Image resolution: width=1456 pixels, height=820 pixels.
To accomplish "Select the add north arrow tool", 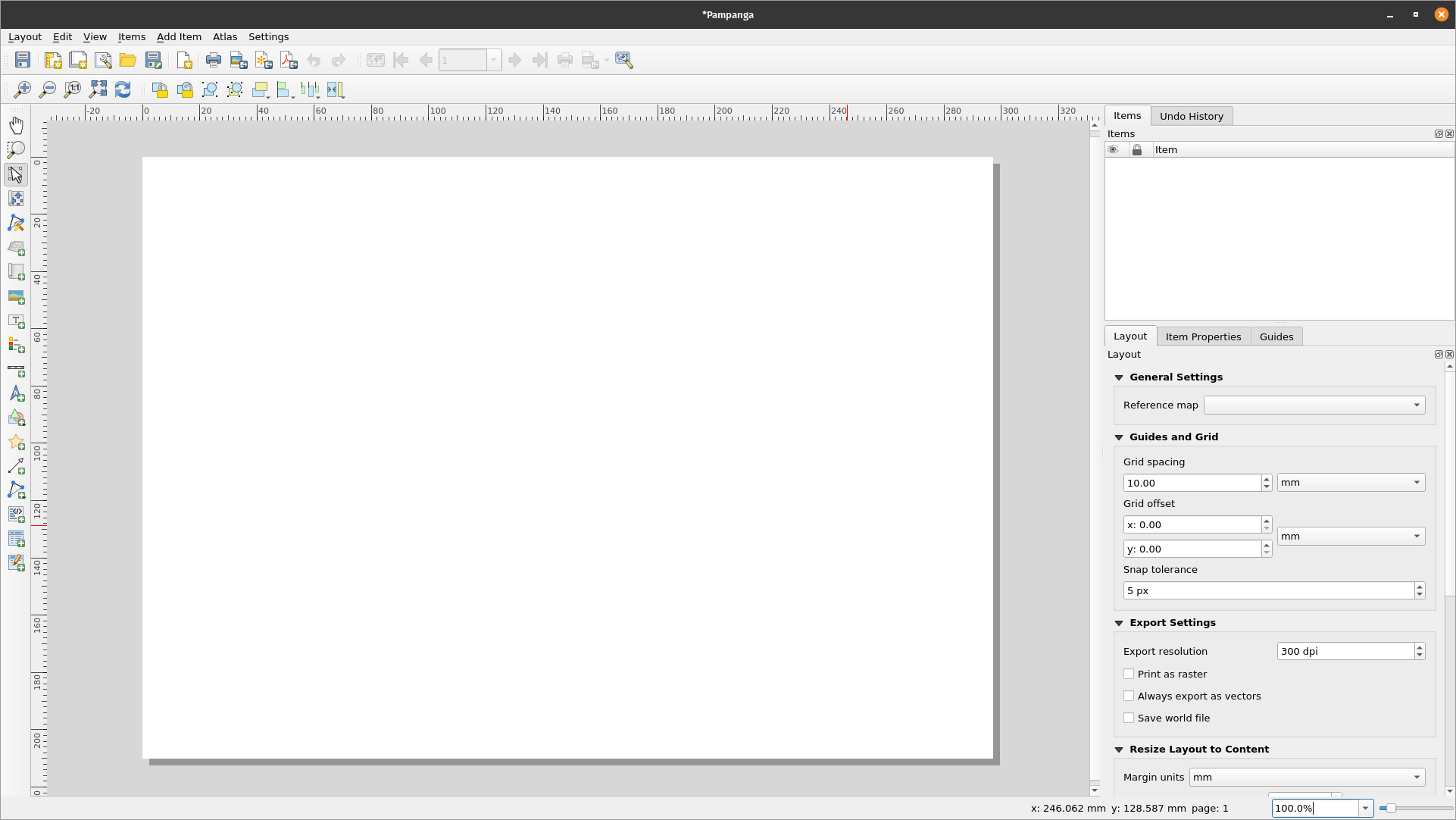I will 15,394.
